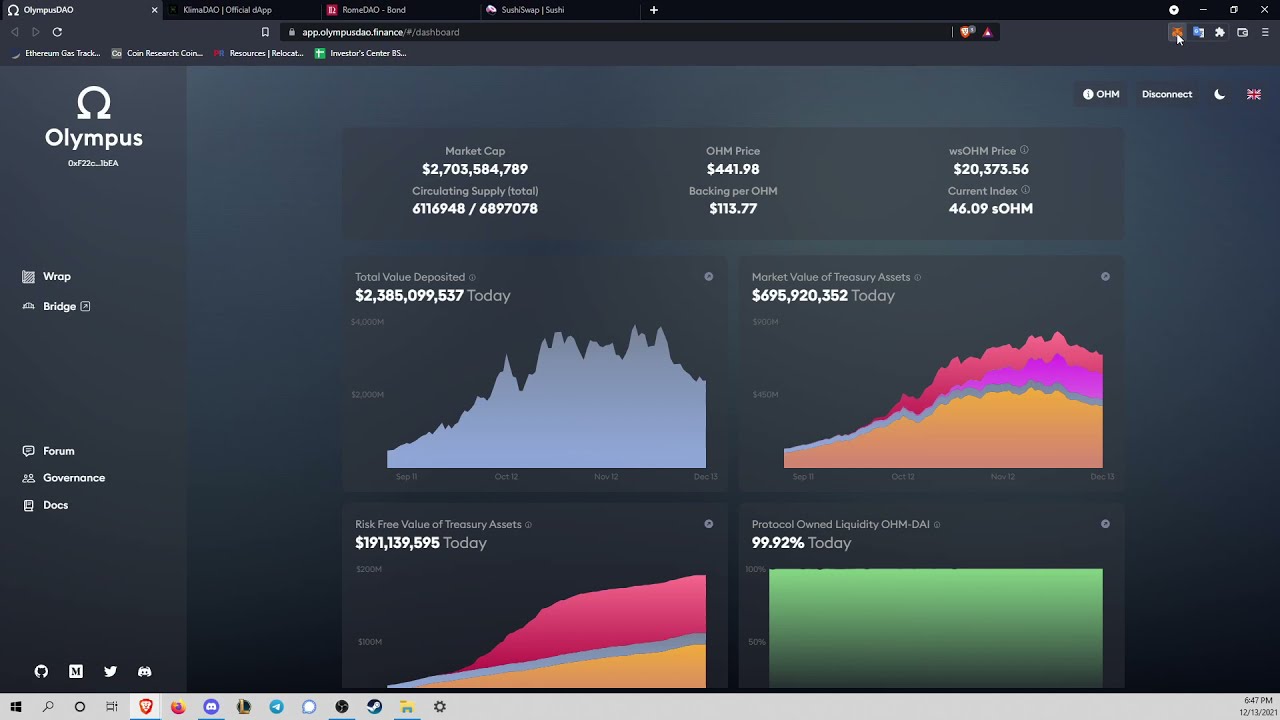The image size is (1280, 720).
Task: Reload the page
Action: (x=57, y=32)
